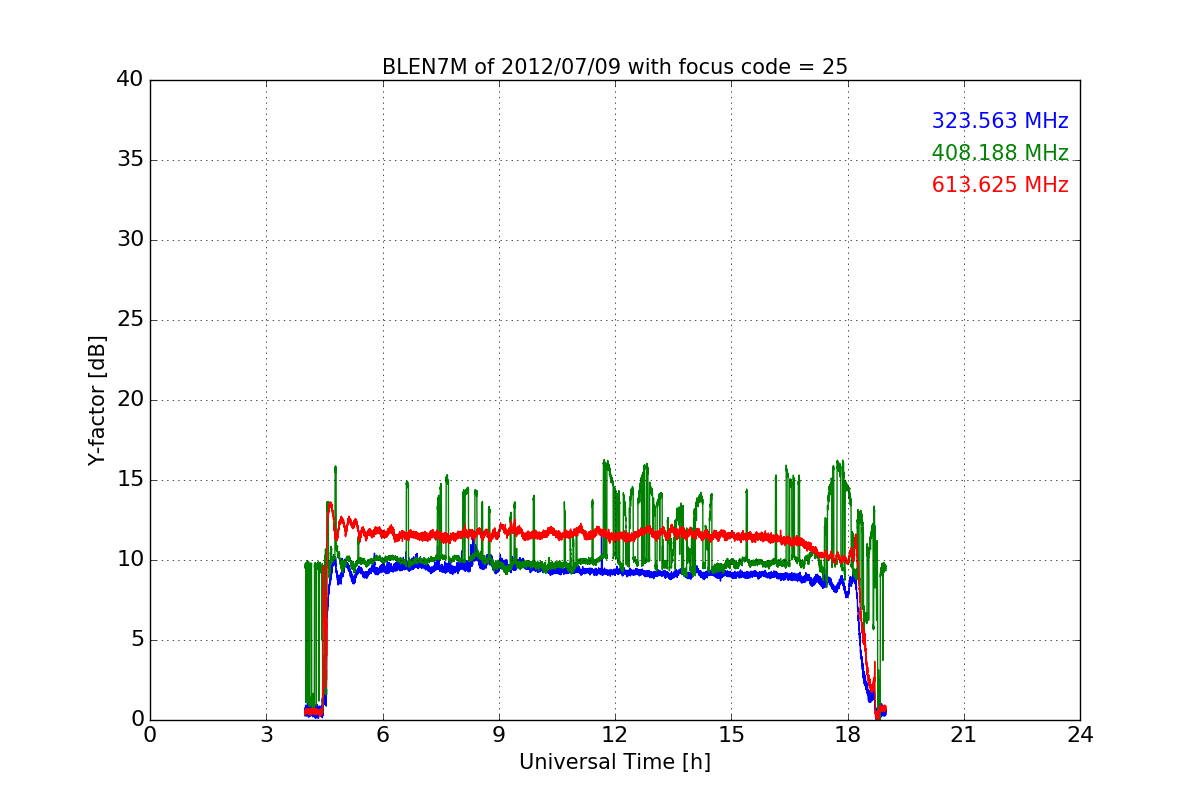Click the y-axis tick label 40
Image resolution: width=1200 pixels, height=800 pixels.
131,80
